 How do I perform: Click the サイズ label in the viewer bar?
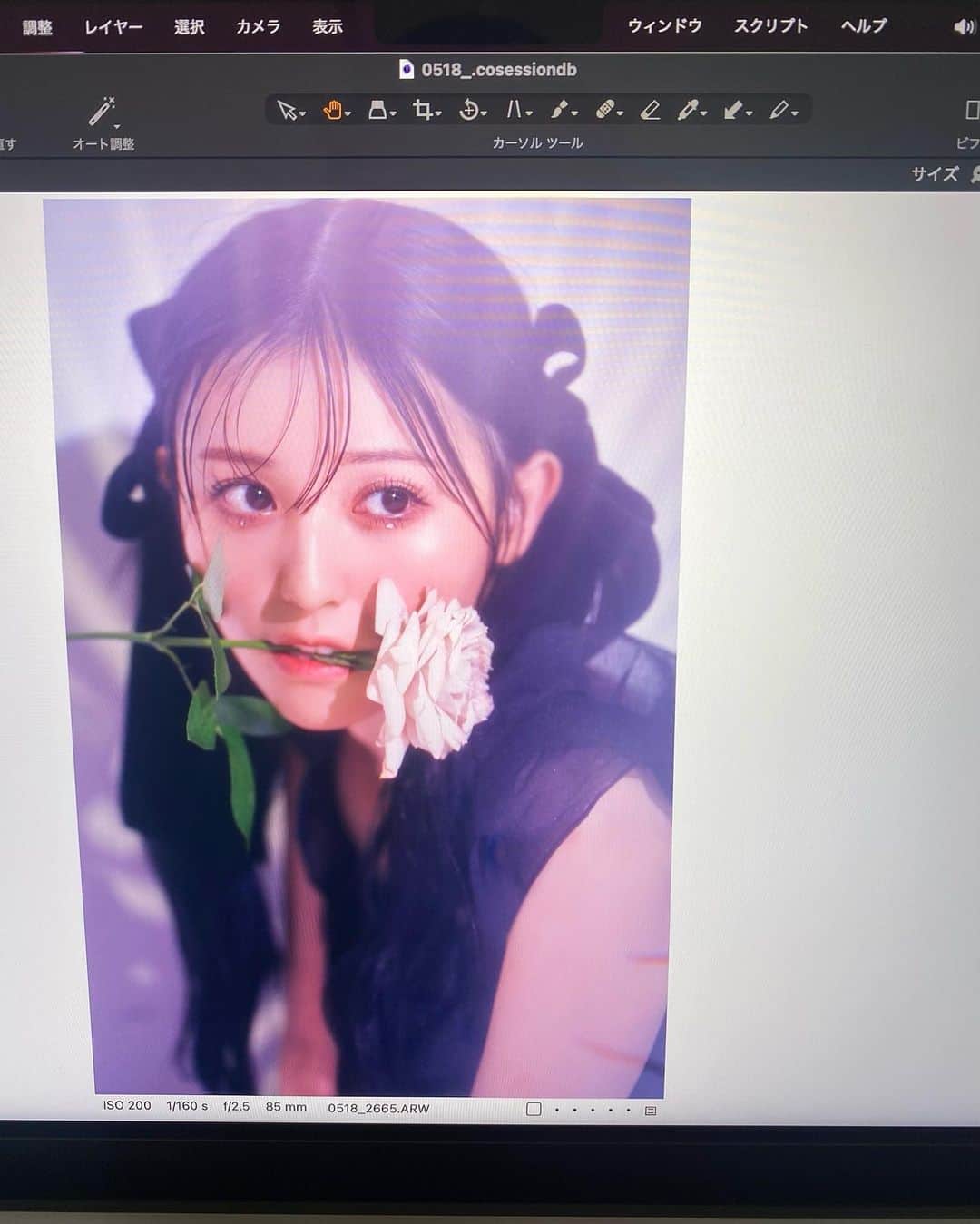(x=935, y=174)
